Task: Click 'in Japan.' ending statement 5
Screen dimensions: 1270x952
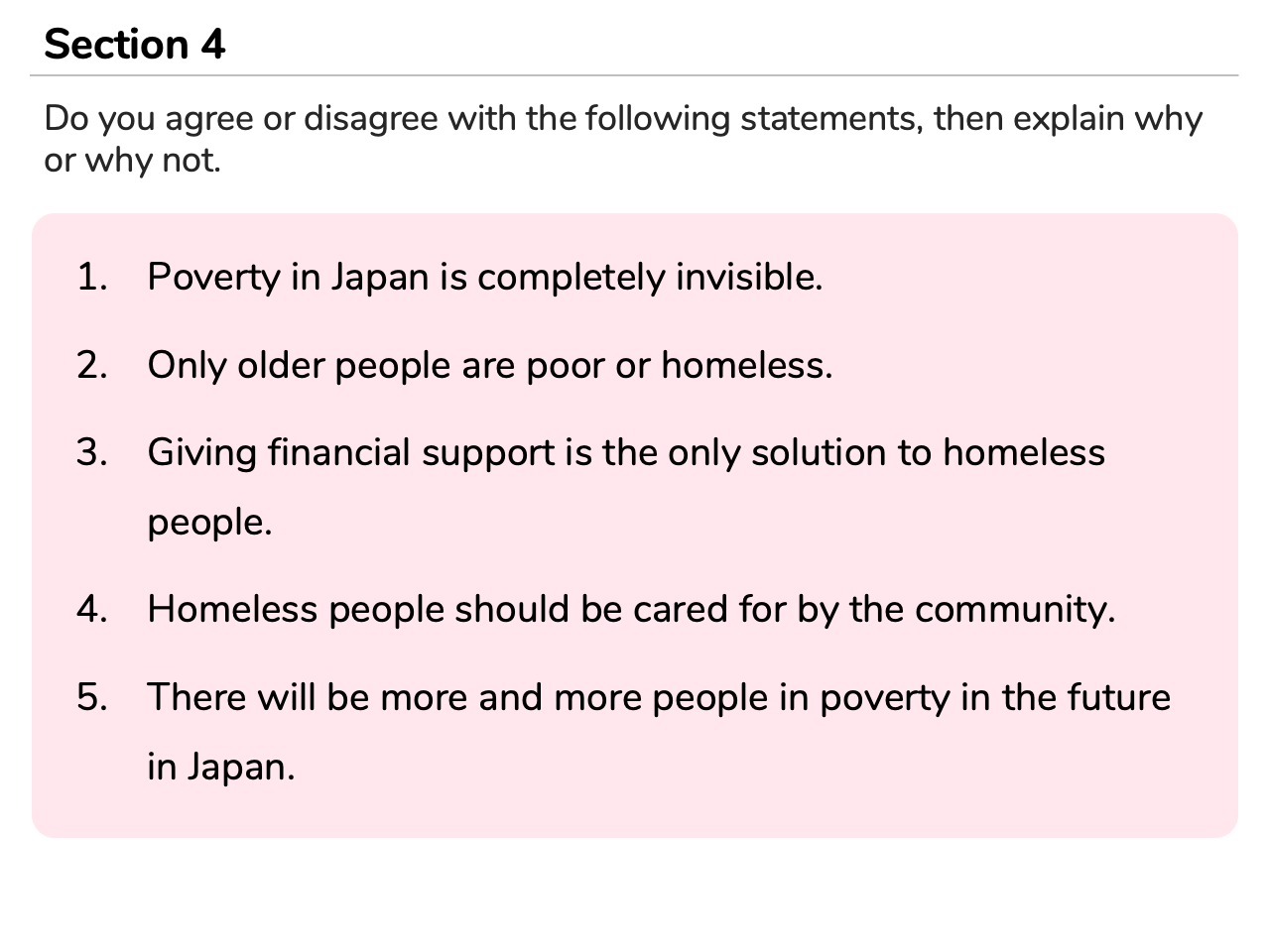Action: point(221,768)
